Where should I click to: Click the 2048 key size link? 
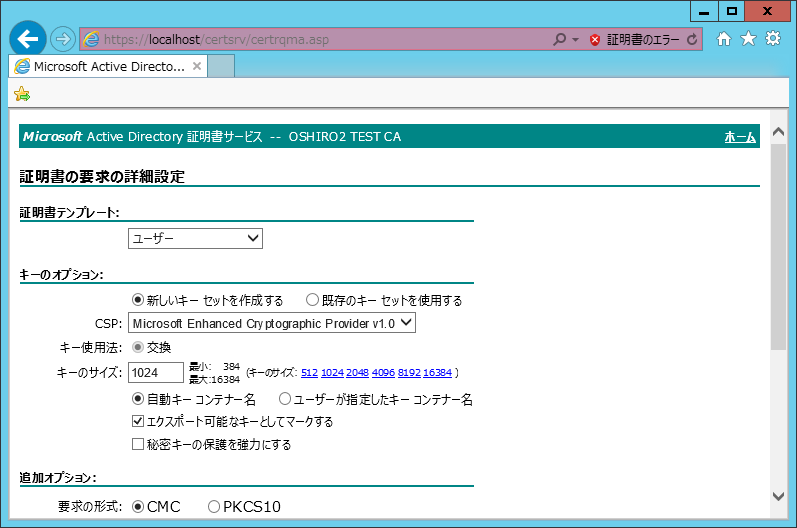point(357,372)
